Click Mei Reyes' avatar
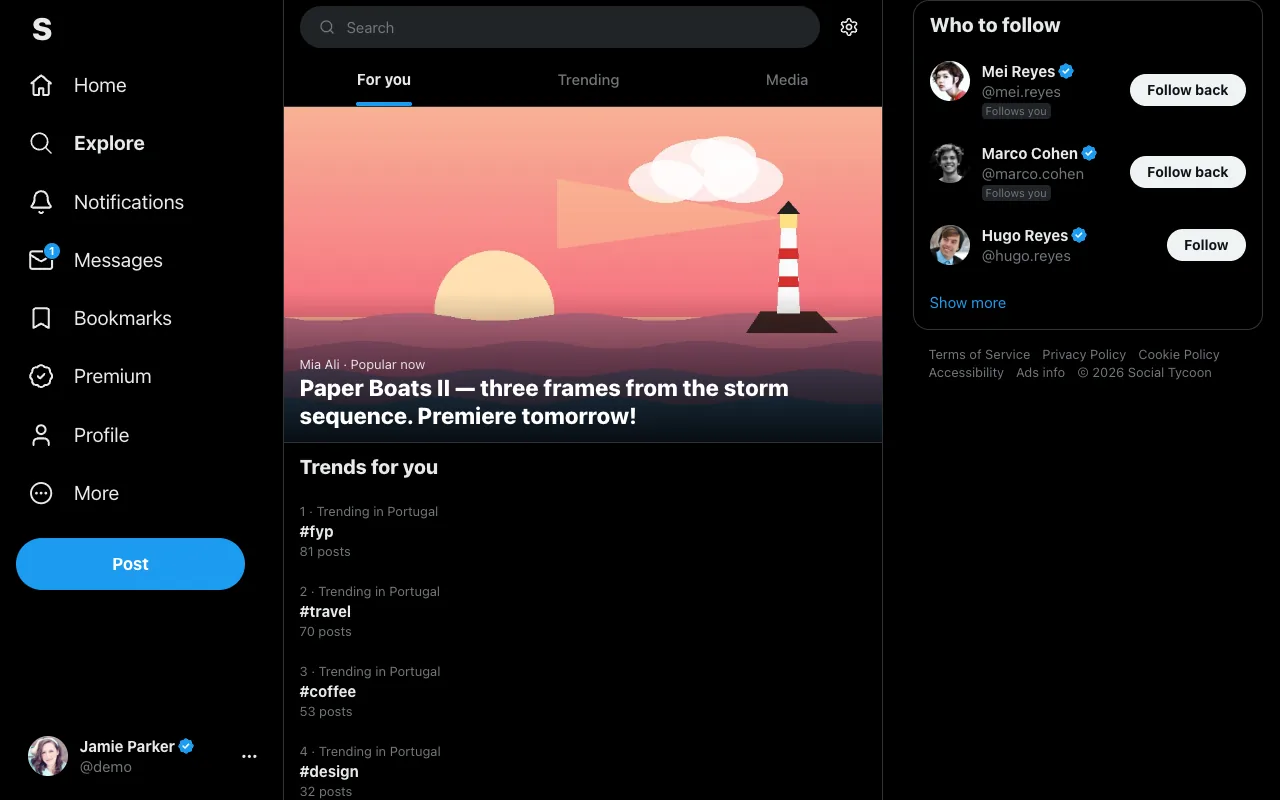 (950, 81)
